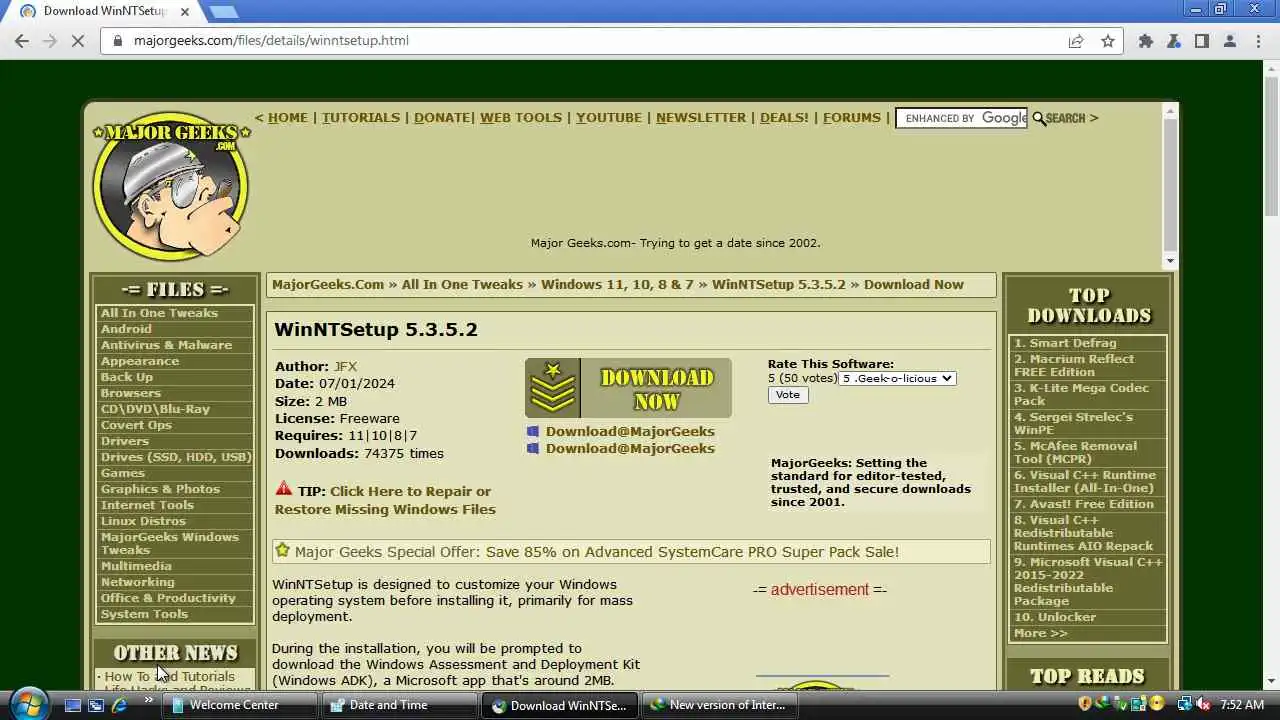Focus the Google enhanced search field
1280x720 pixels.
coord(961,118)
